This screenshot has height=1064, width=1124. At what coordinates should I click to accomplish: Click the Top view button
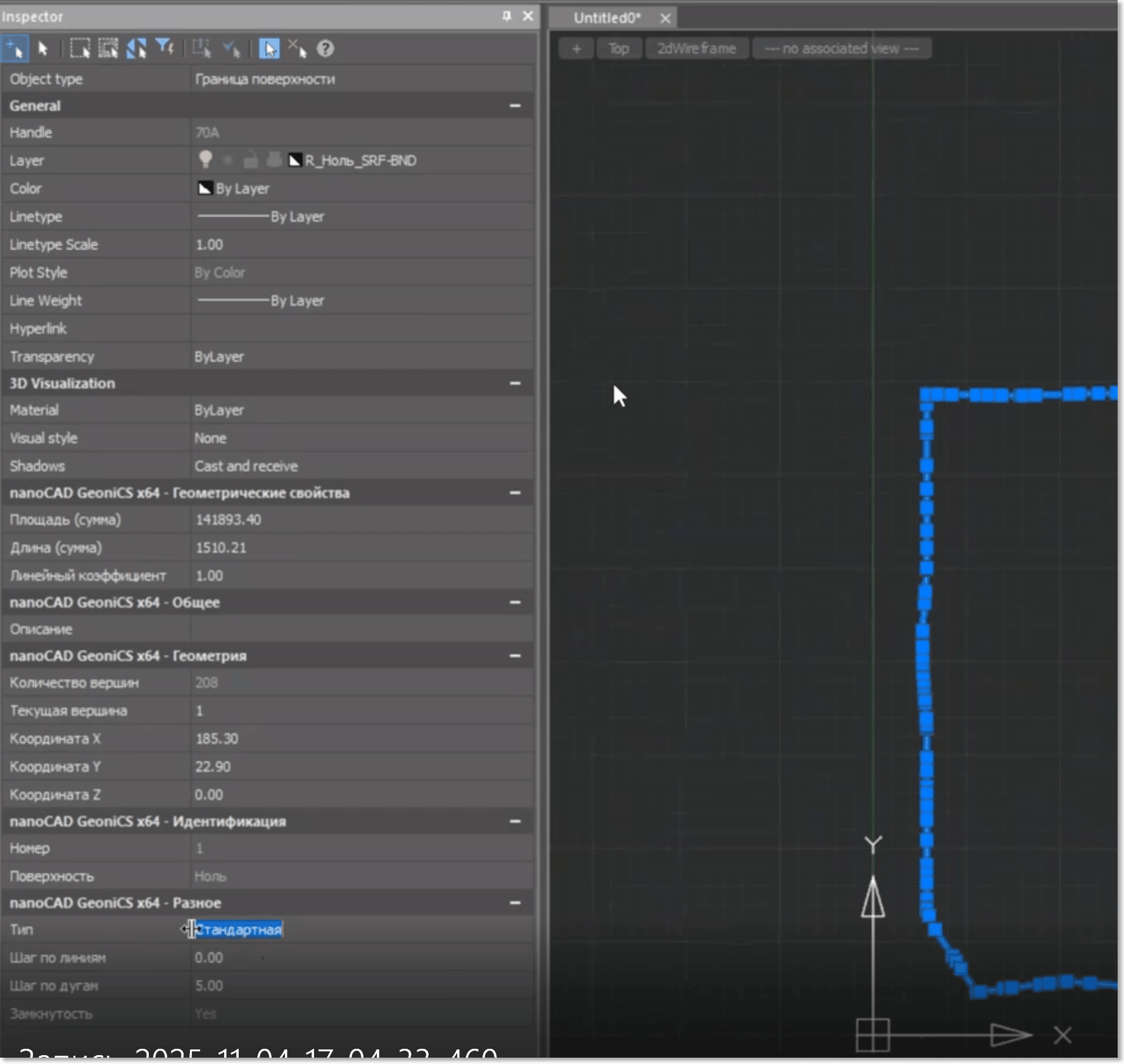point(618,49)
